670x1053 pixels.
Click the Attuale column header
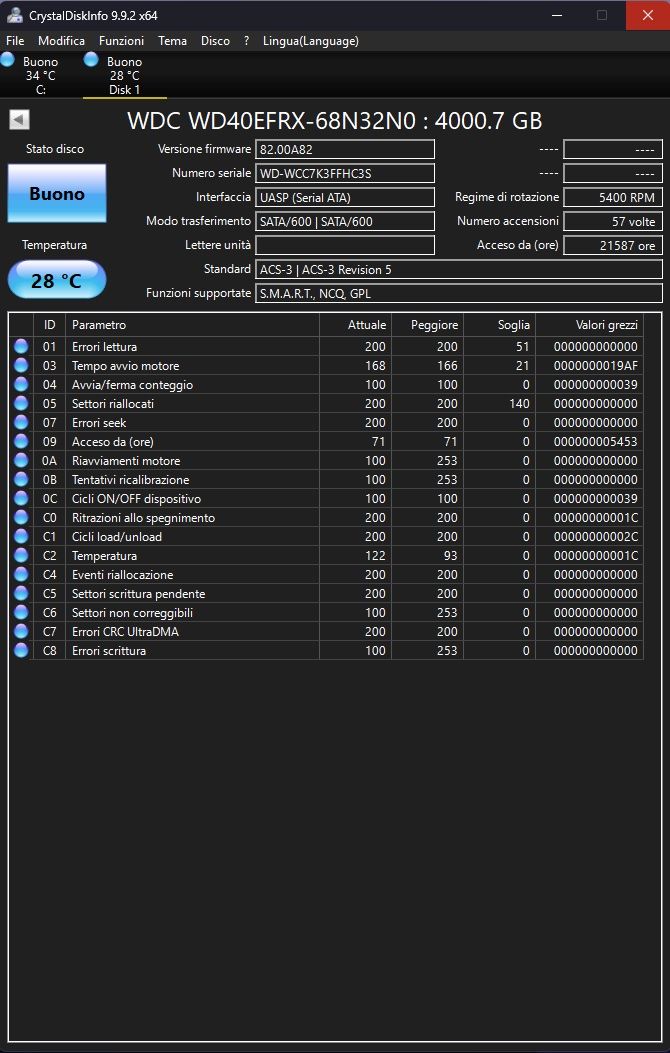click(355, 325)
